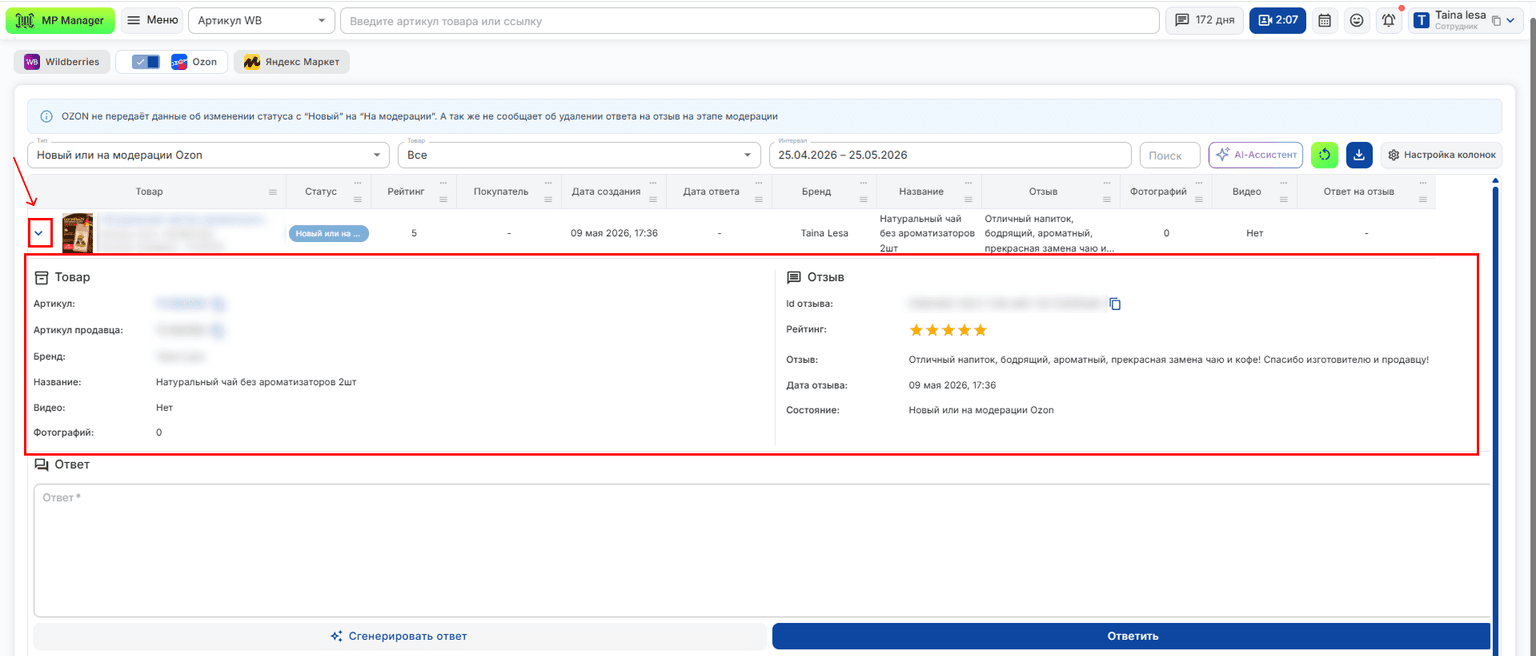Screen dimensions: 1536x656
Task: Open the Меню hamburger menu
Action: (x=152, y=20)
